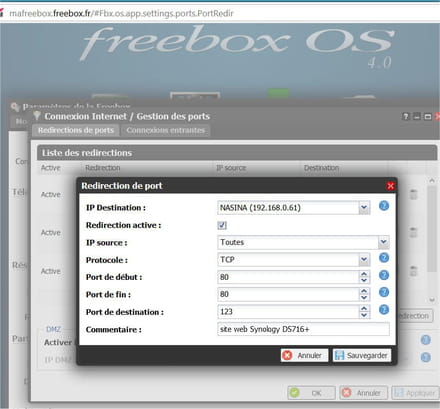Open help icon beside Port de destination
The height and width of the screenshot is (409, 440).
pos(384,310)
